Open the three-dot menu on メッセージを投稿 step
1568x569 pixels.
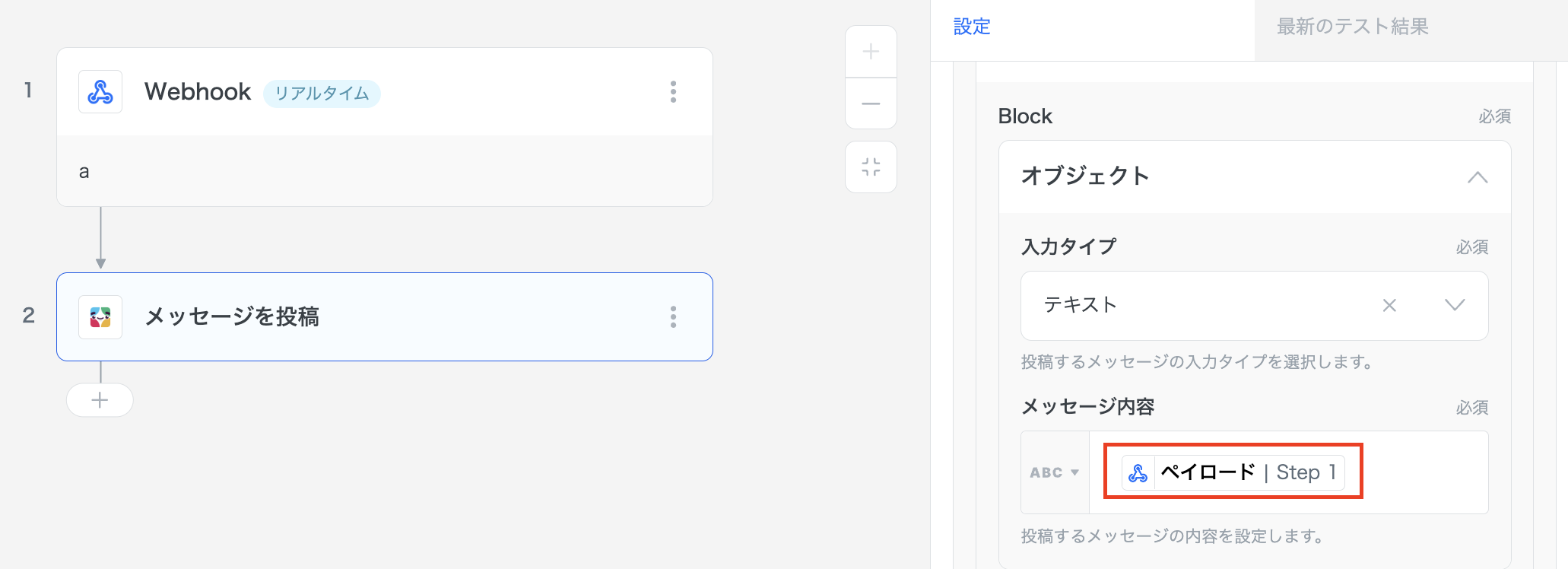click(672, 317)
